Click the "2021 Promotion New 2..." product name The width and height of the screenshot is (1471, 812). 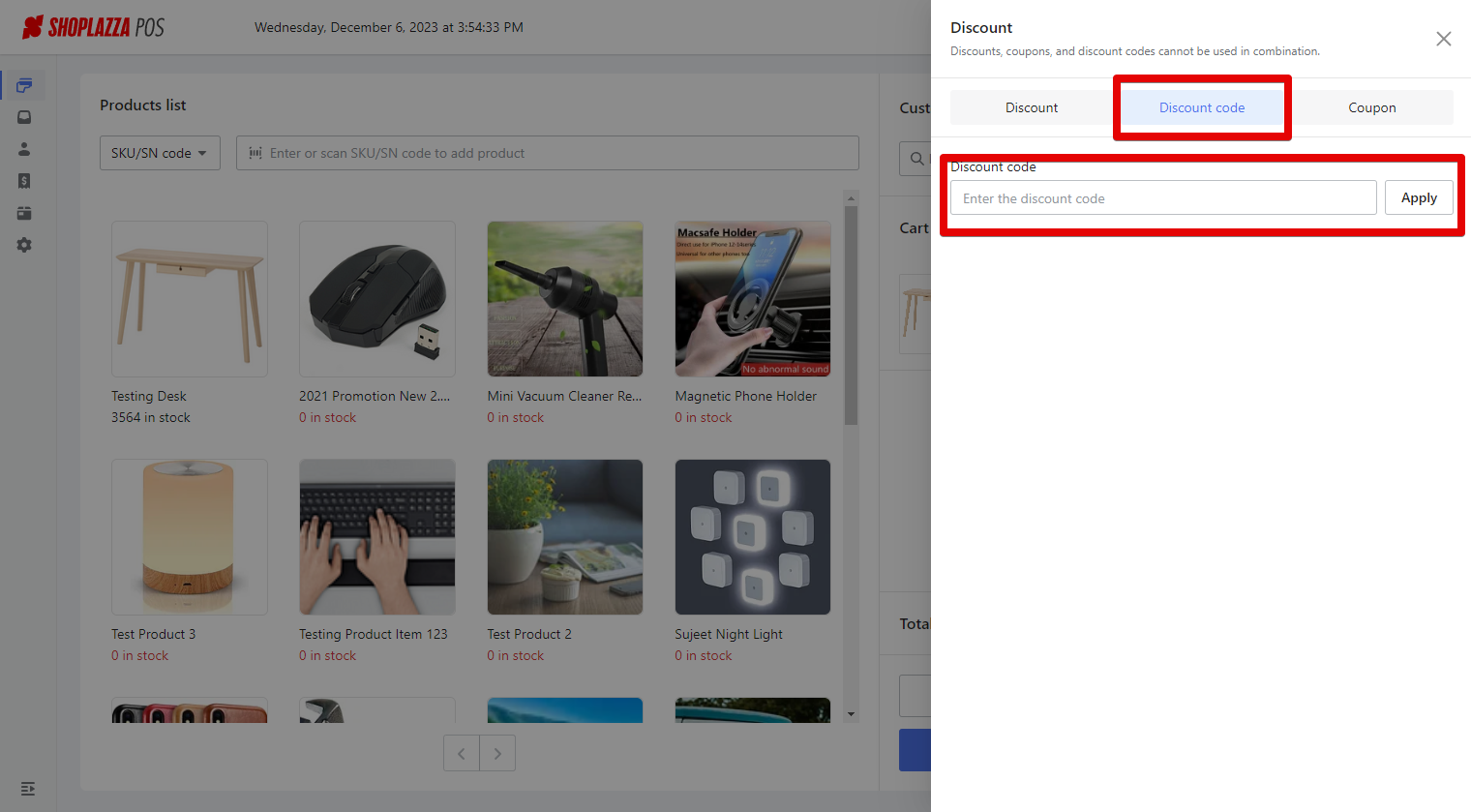pos(375,396)
